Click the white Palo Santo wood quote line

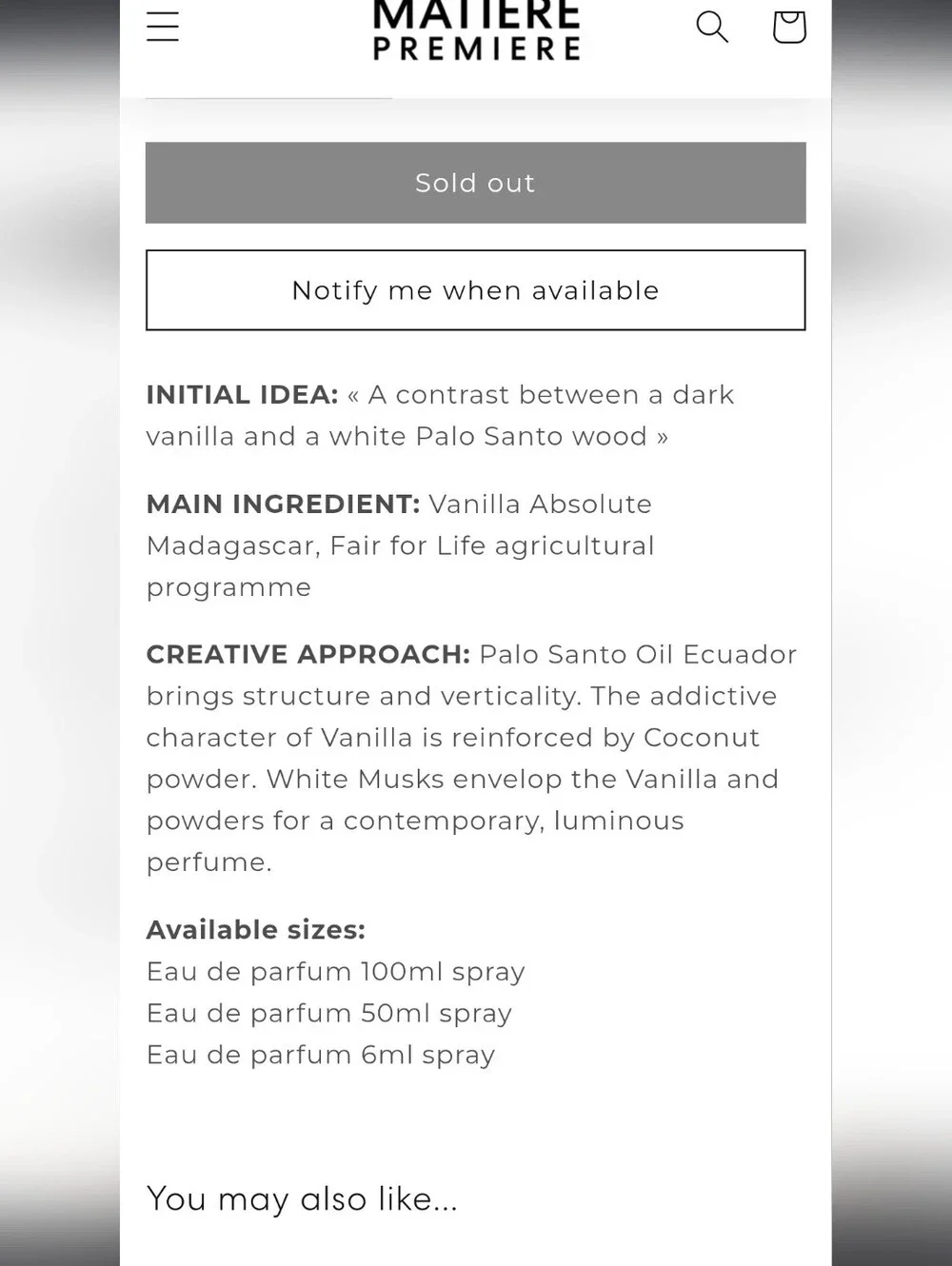[407, 437]
